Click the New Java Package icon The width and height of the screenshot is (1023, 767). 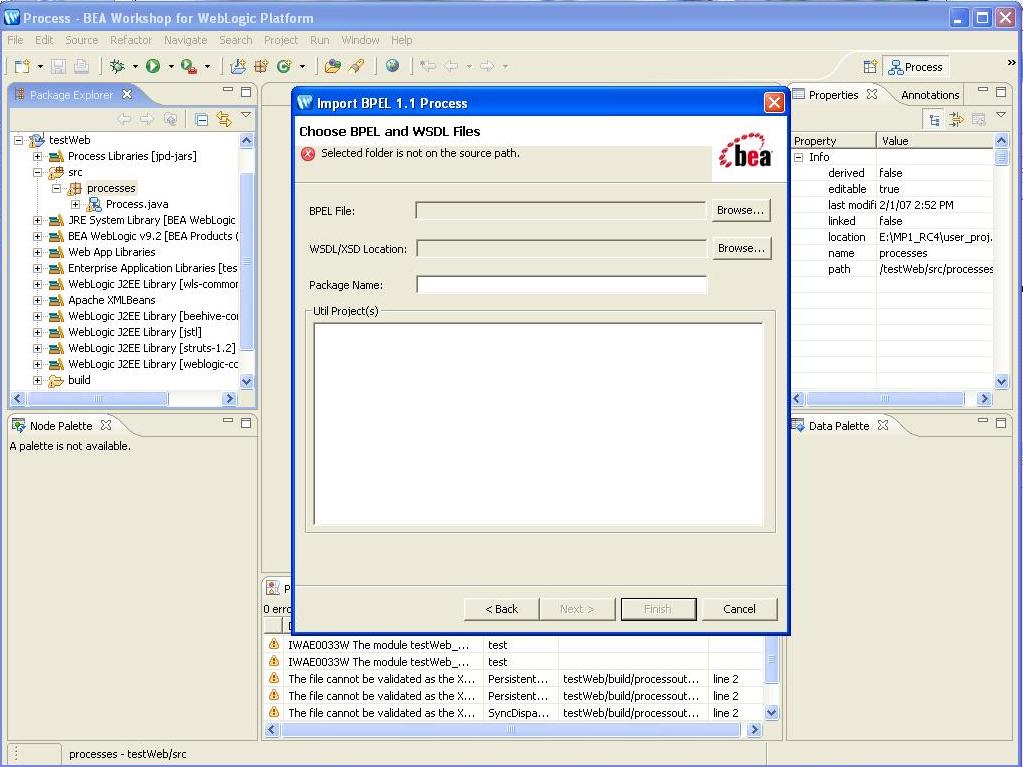261,66
